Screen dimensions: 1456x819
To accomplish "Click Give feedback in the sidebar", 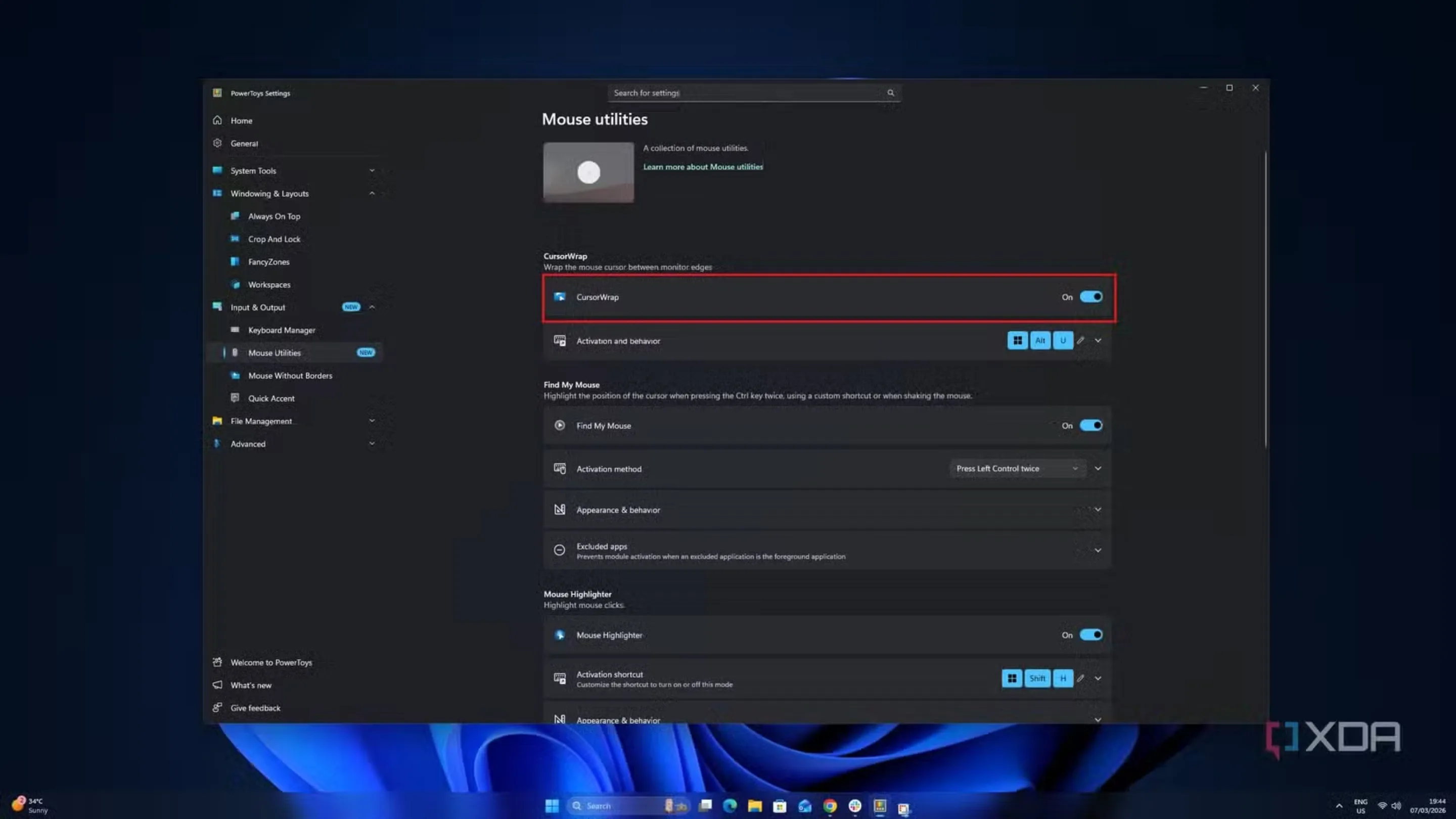I will tap(255, 707).
